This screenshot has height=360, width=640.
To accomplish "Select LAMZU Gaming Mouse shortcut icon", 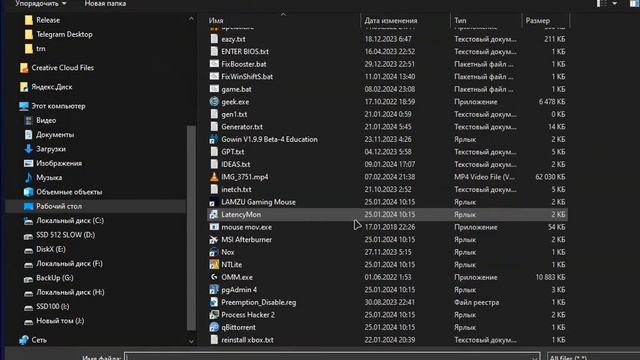I will pyautogui.click(x=214, y=202).
